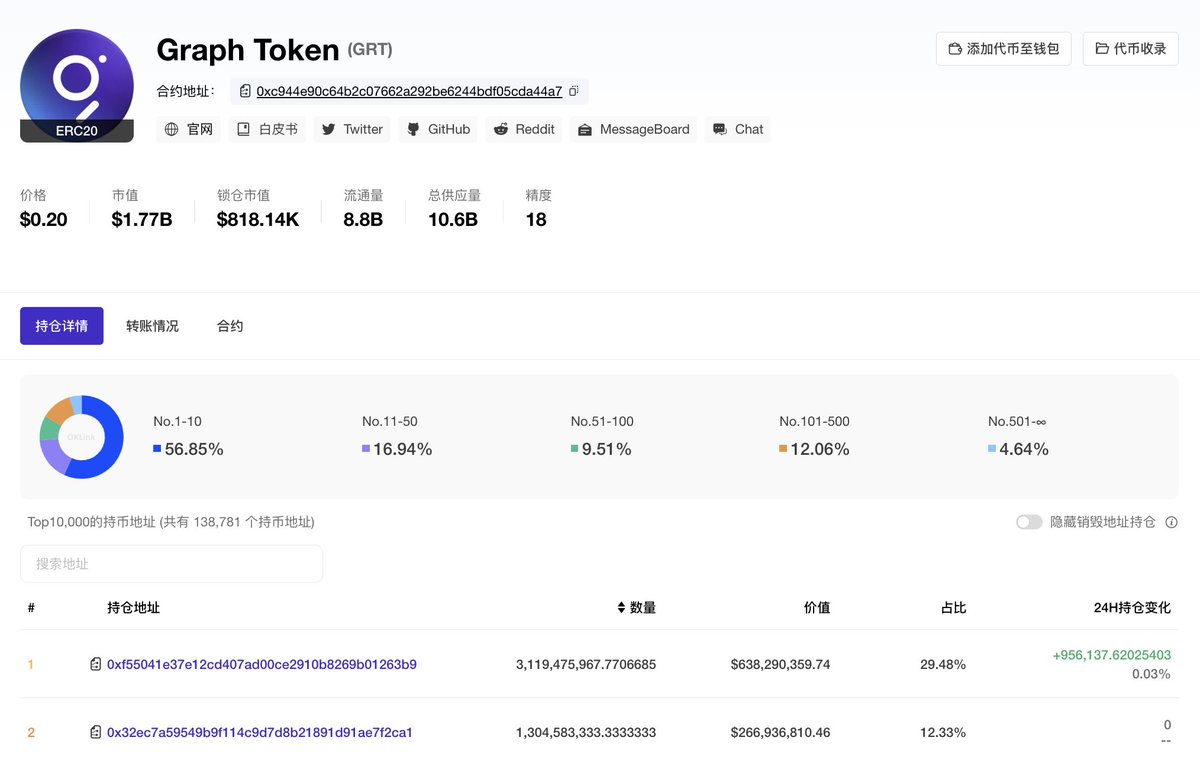The width and height of the screenshot is (1200, 763).
Task: Click the $1.77B market cap value
Action: tap(142, 220)
